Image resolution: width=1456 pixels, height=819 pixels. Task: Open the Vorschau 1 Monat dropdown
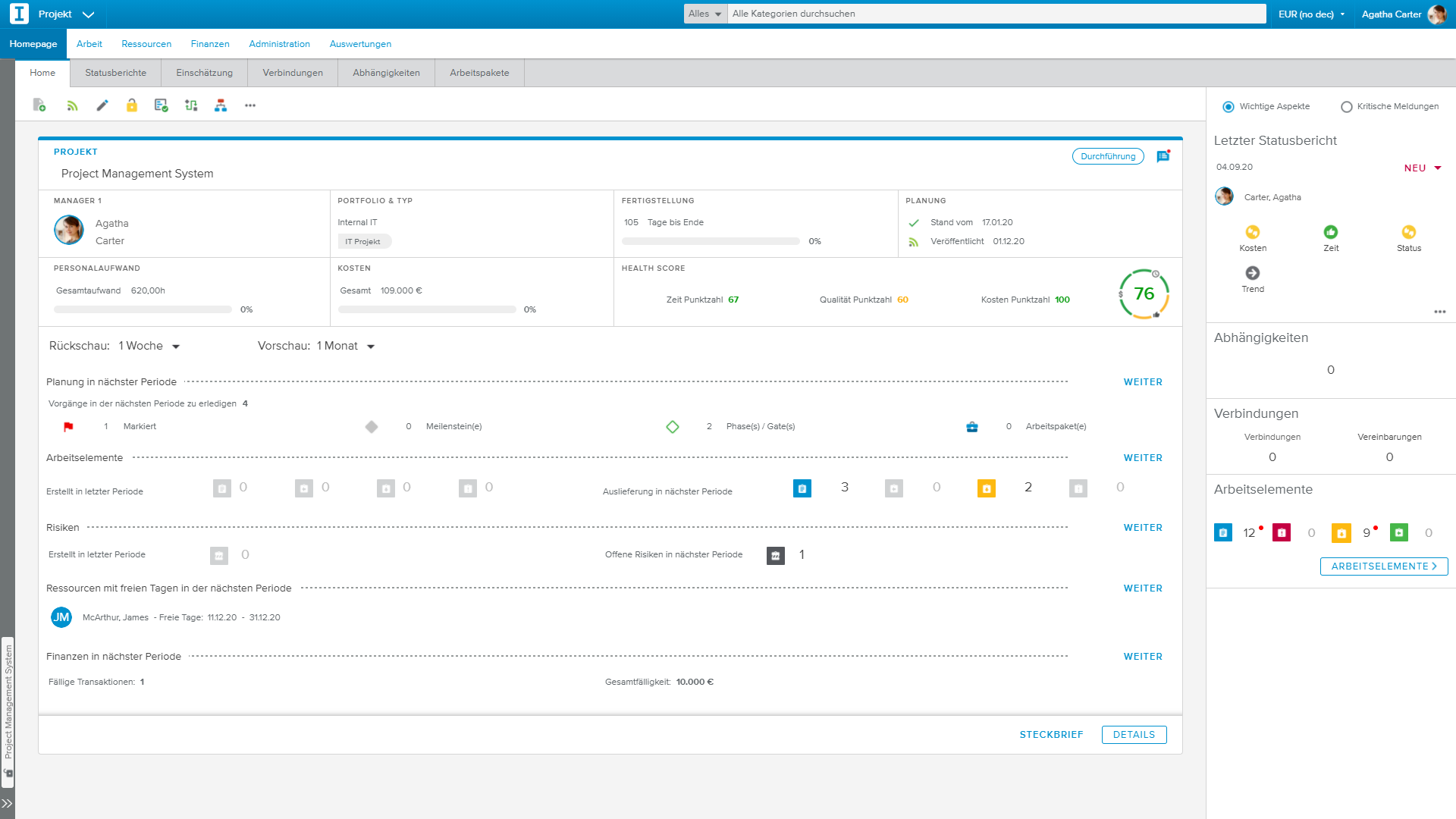371,346
